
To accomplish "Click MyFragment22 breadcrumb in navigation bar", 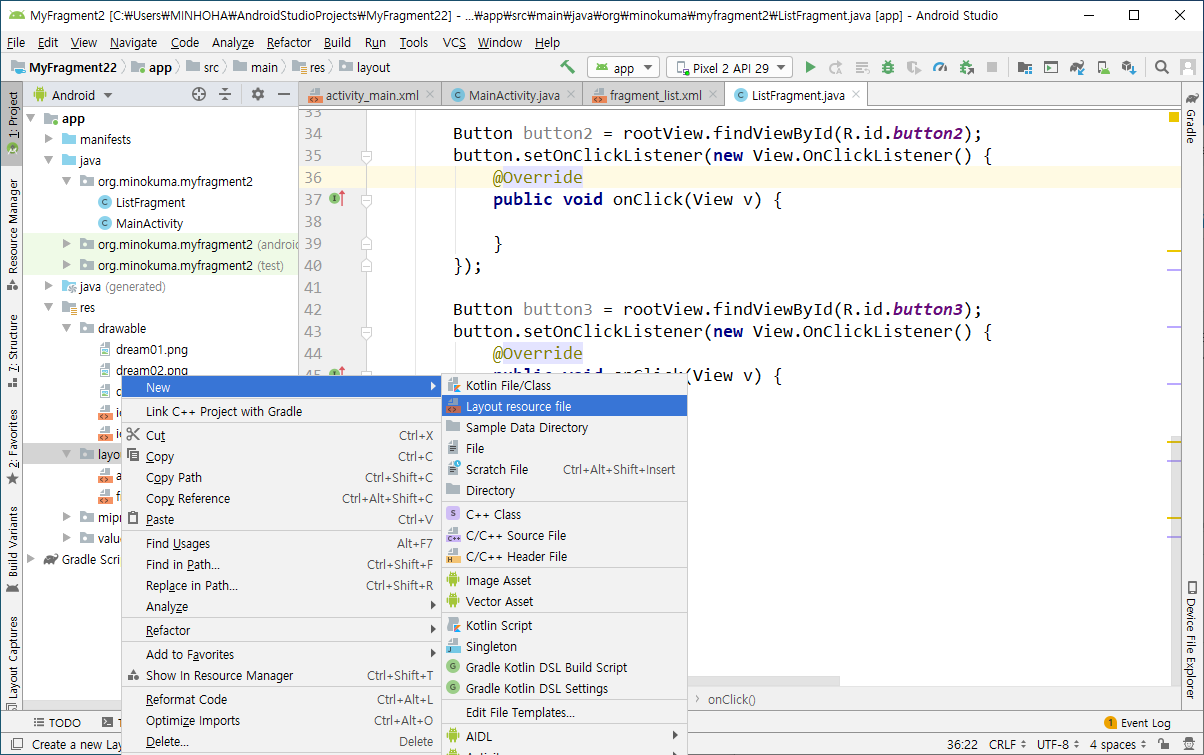I will [x=73, y=68].
